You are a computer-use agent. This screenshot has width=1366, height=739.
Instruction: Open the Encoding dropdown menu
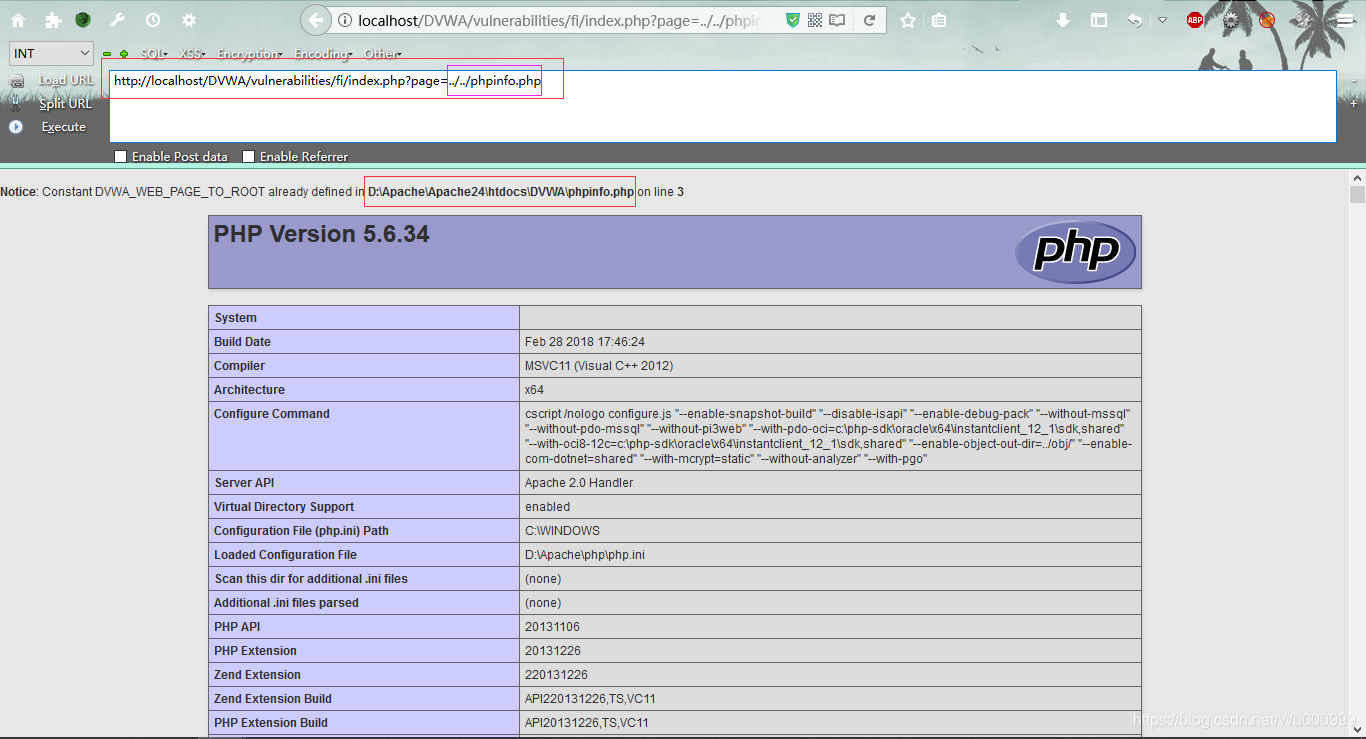[x=324, y=54]
